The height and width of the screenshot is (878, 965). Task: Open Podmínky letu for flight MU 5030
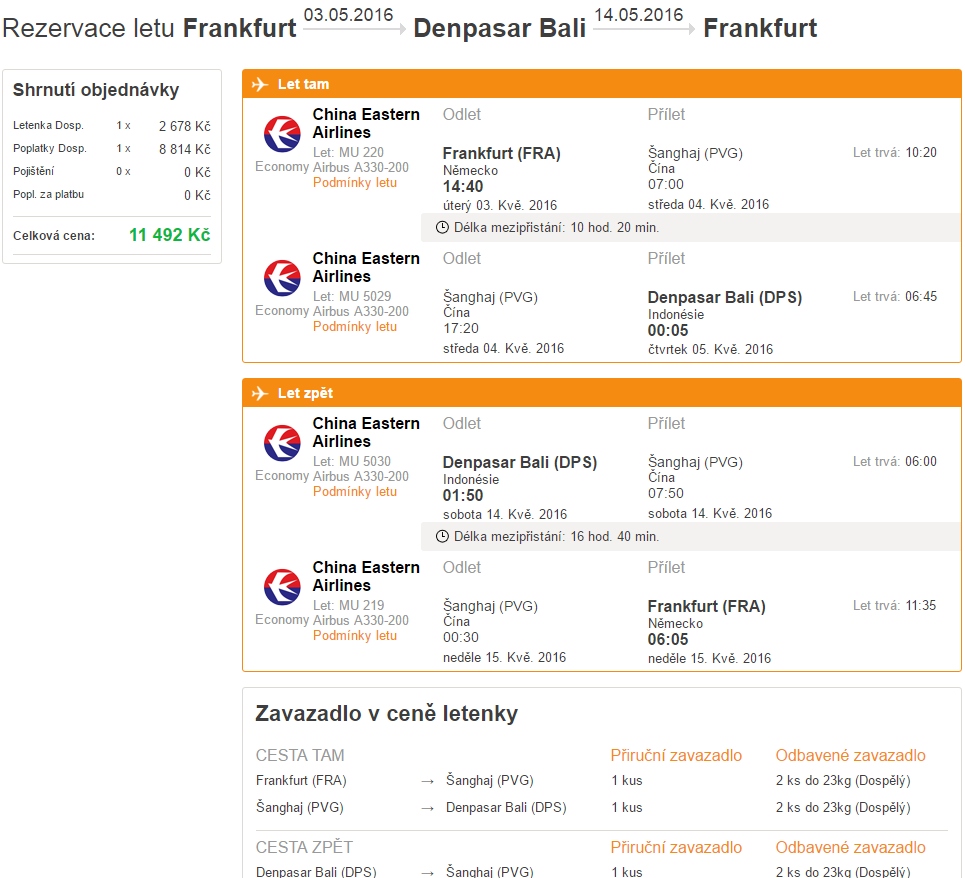(354, 492)
